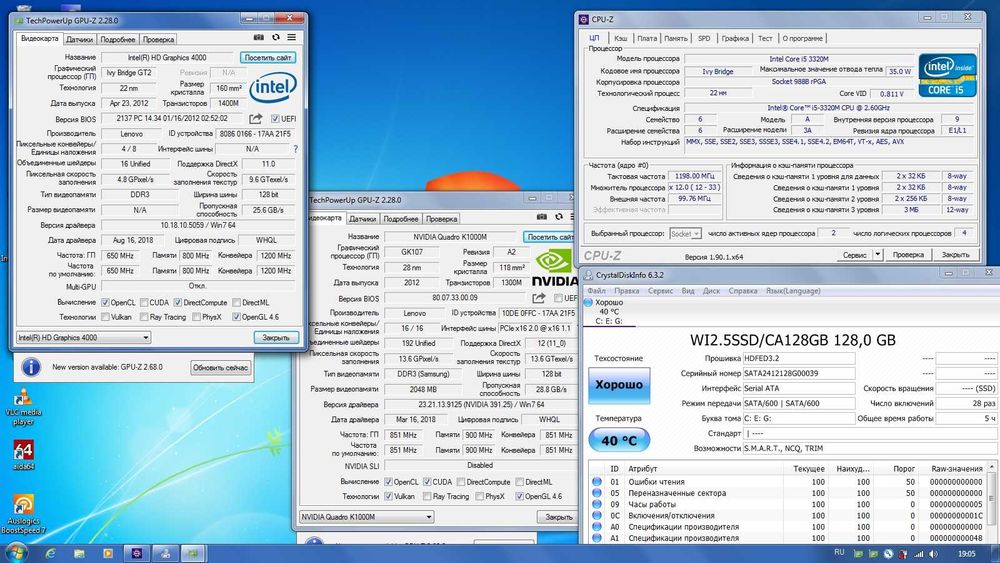Click BIOS export arrow icon in Intel GPU-Z
1000x563 pixels.
(x=256, y=119)
